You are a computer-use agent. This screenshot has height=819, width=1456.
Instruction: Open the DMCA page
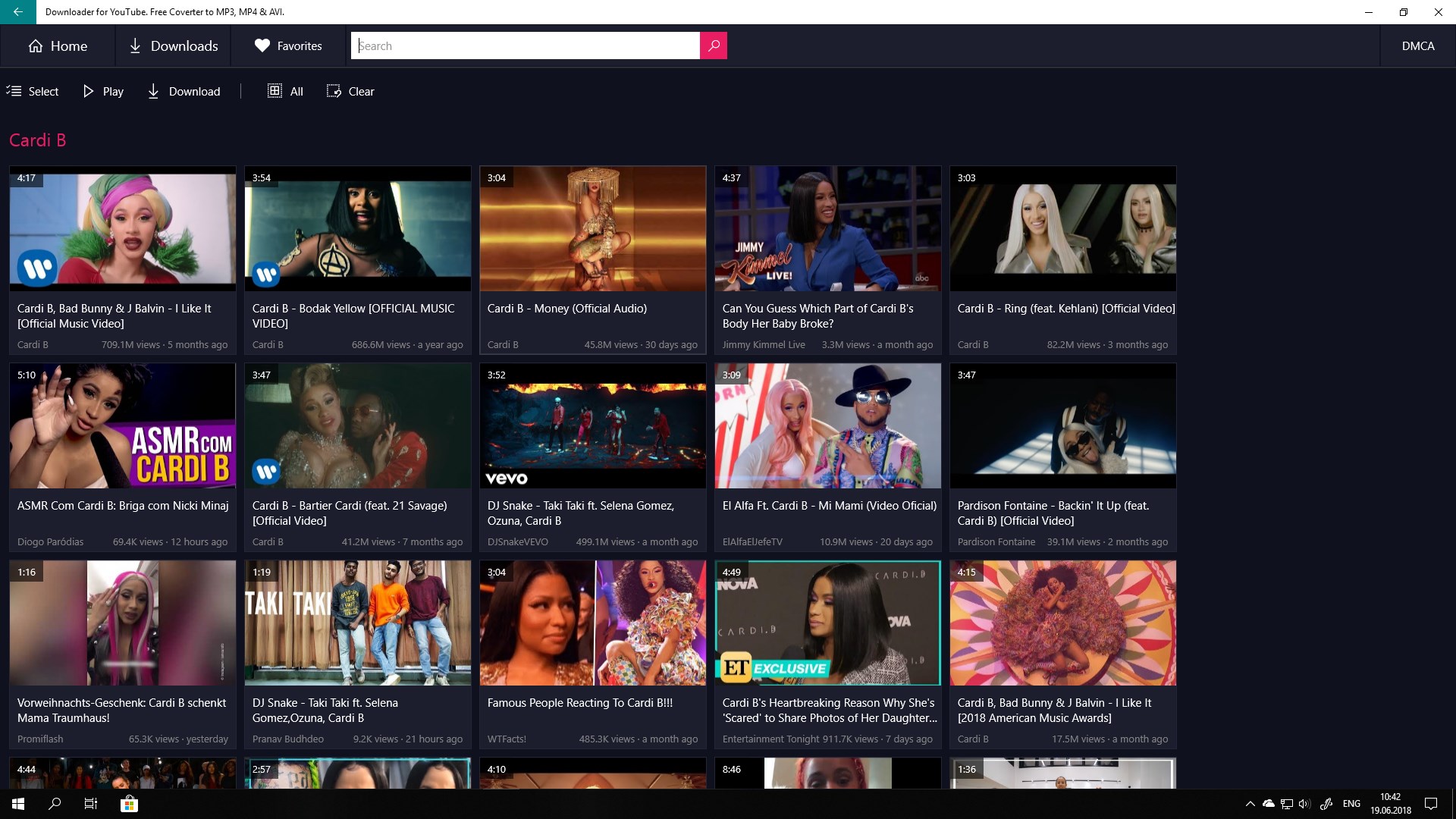1418,45
